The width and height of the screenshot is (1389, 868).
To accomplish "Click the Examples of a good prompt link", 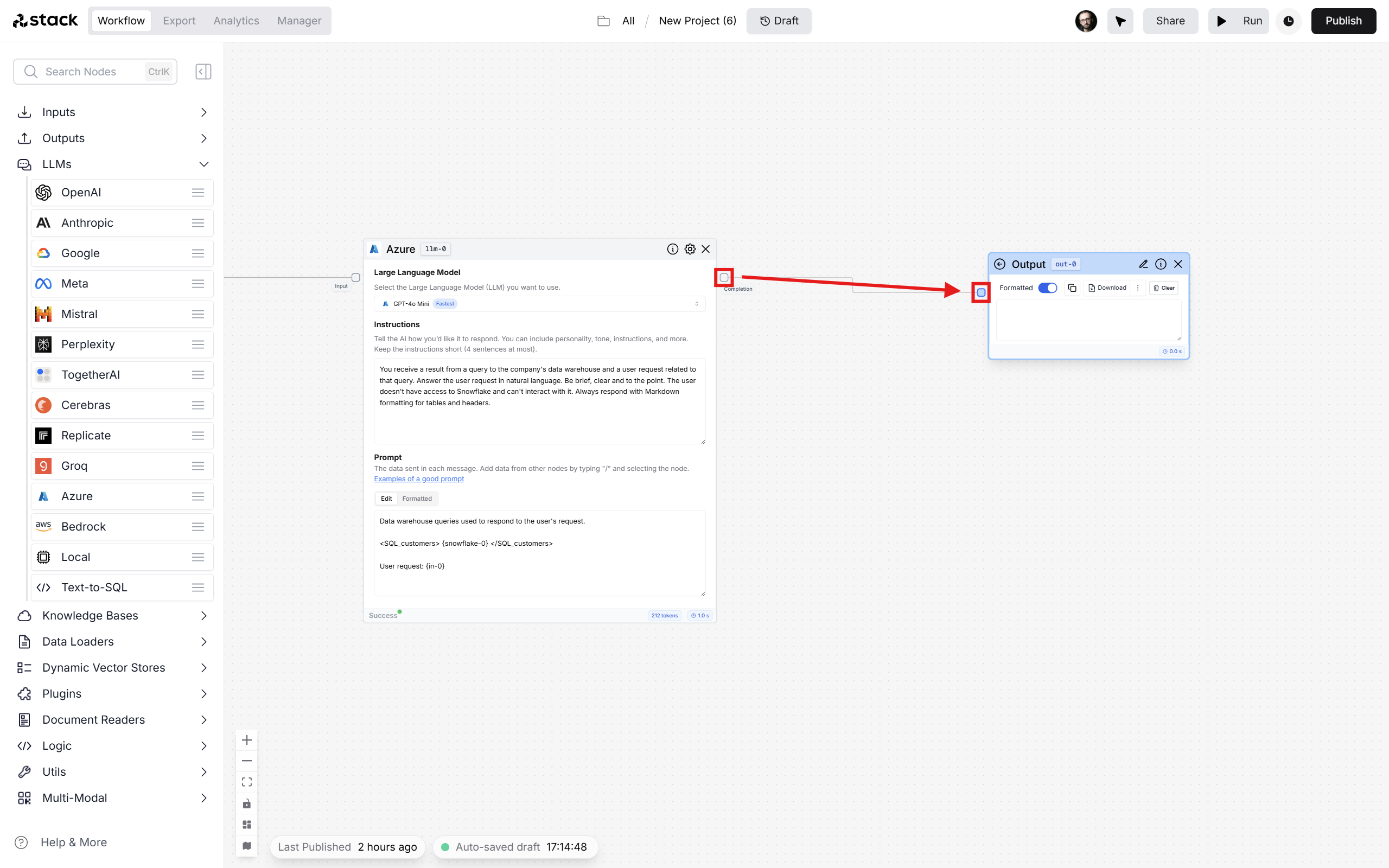I will click(419, 479).
